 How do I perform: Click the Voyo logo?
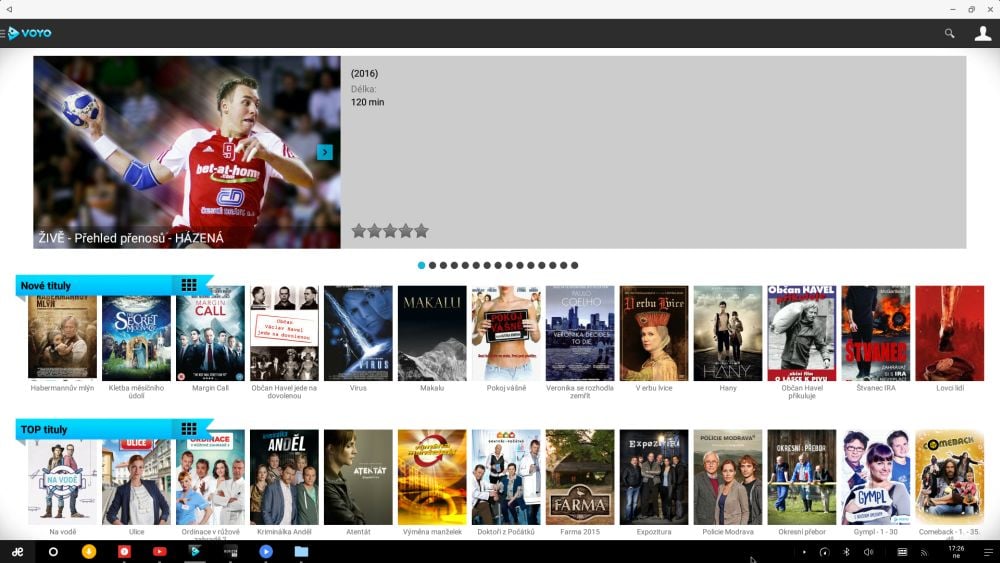click(30, 33)
